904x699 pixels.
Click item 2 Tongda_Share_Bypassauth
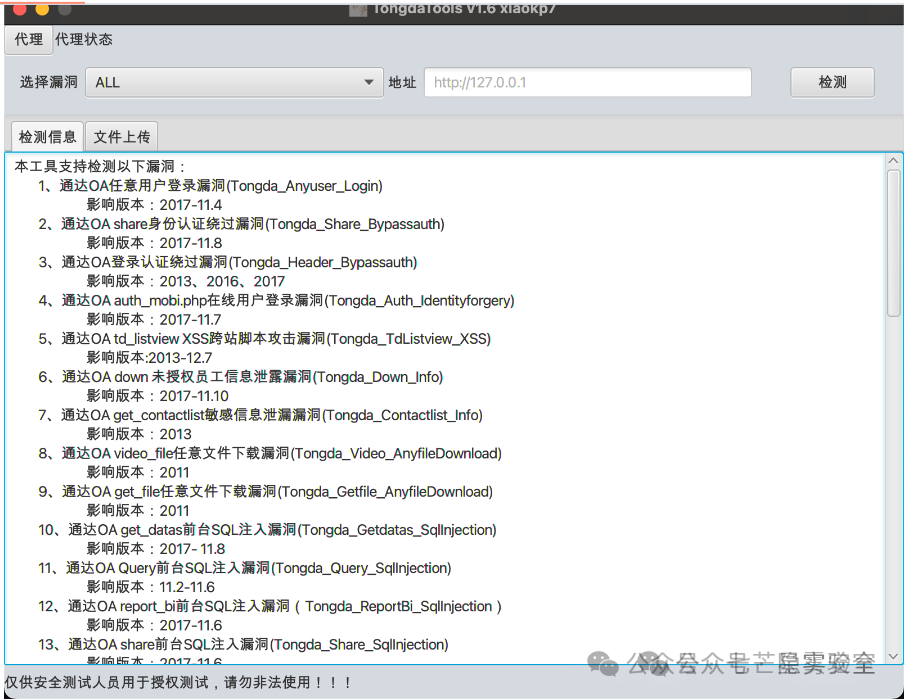(x=242, y=224)
